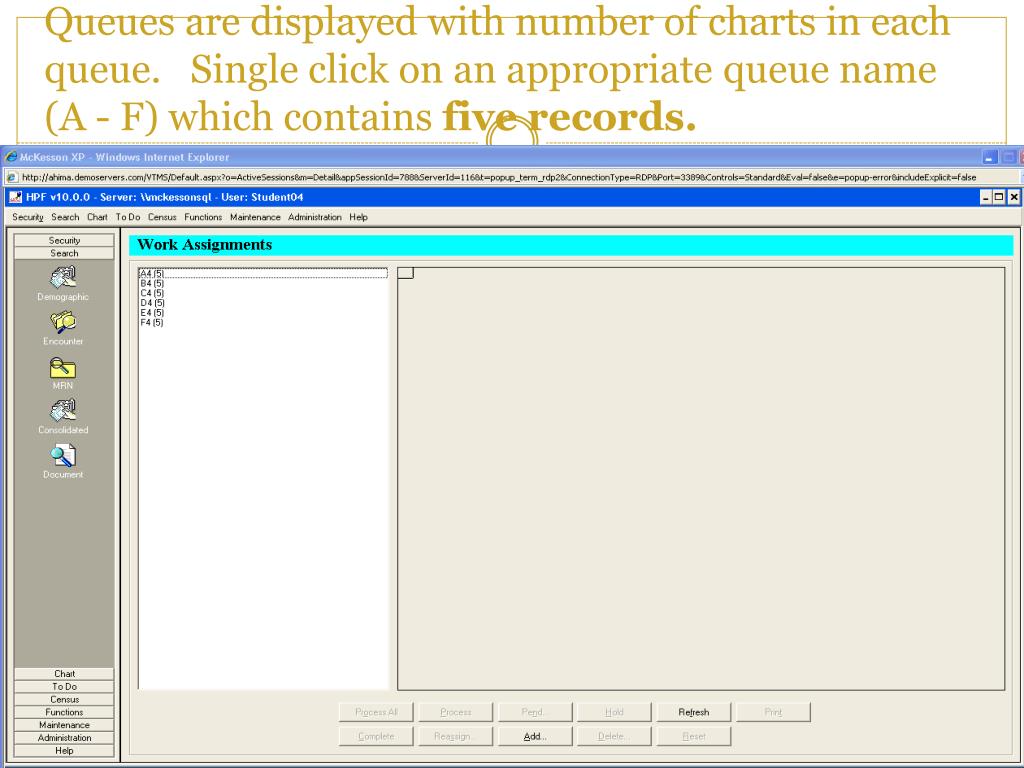Image resolution: width=1024 pixels, height=768 pixels.
Task: Click the HPF application title icon
Action: 16,197
